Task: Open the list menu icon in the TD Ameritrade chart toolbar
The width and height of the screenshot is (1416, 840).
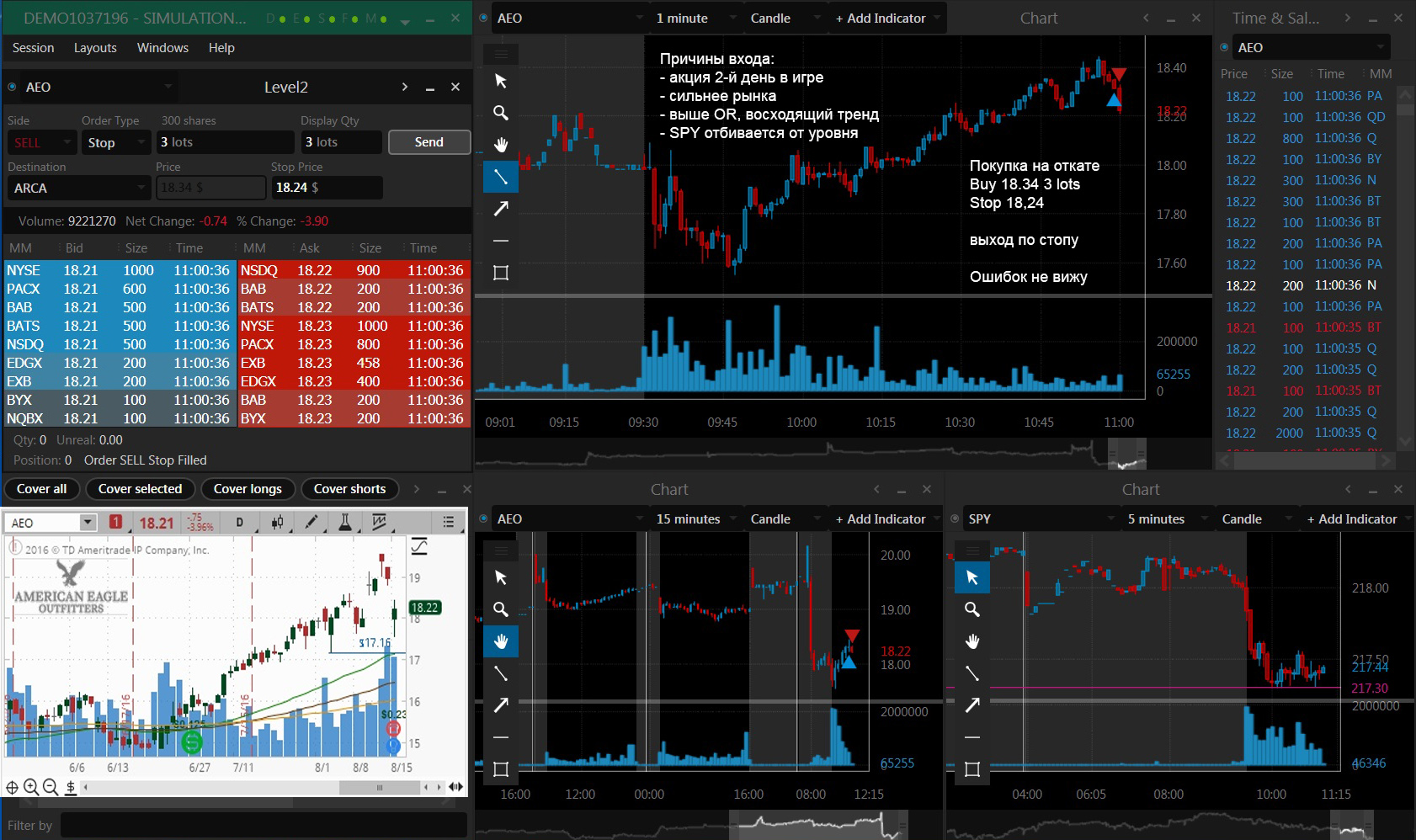Action: [449, 523]
